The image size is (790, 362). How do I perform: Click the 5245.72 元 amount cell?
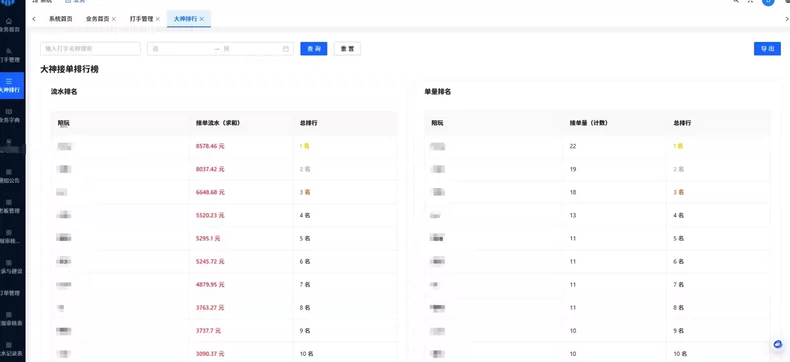click(x=210, y=261)
